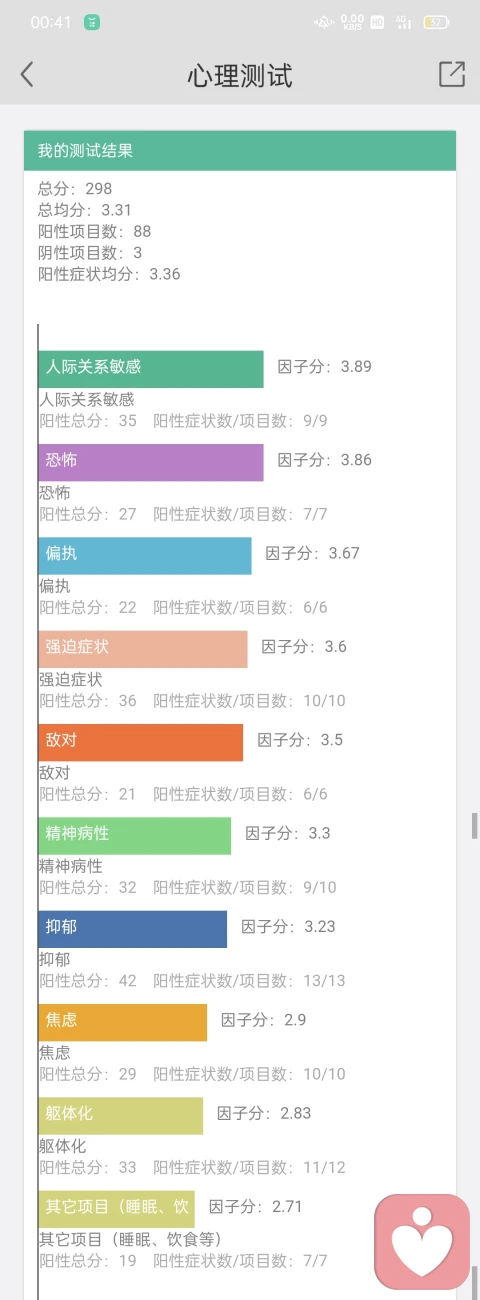Tap the pink heart figure floating icon
480x1300 pixels.
coord(422,1242)
